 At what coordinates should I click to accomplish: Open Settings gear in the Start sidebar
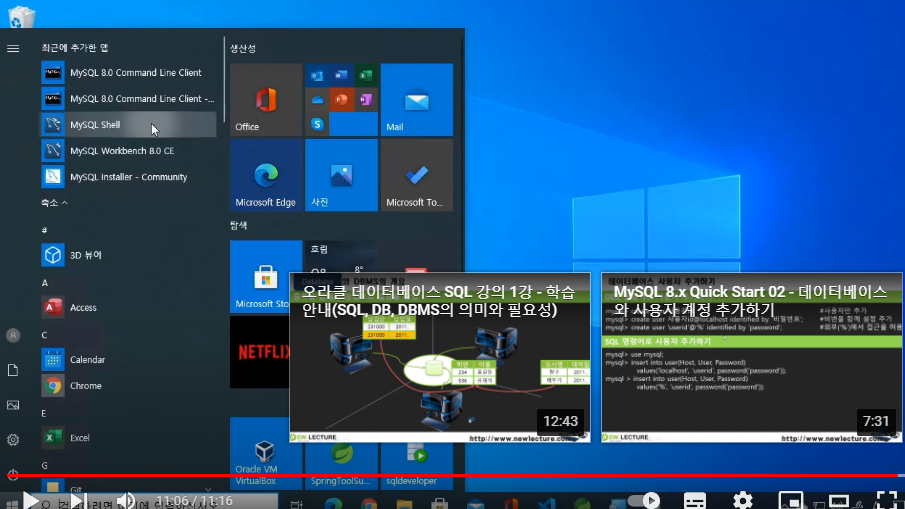point(13,440)
